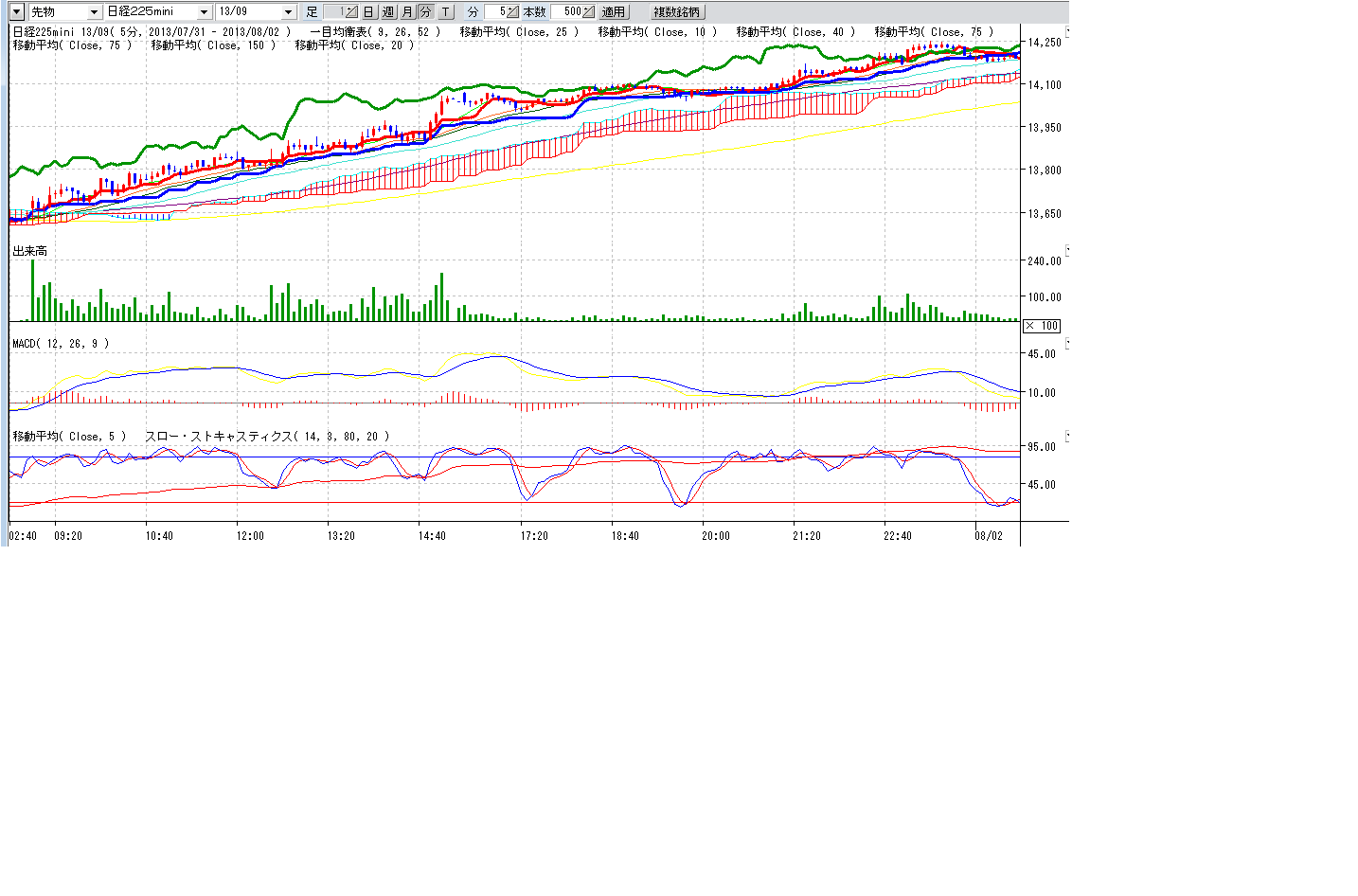This screenshot has height=896, width=1358.
Task: Open the leftmost black arrow menu button
Action: tap(16, 12)
